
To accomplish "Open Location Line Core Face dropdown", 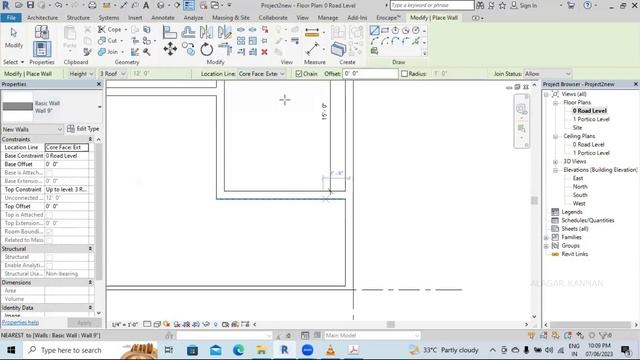I will (262, 74).
